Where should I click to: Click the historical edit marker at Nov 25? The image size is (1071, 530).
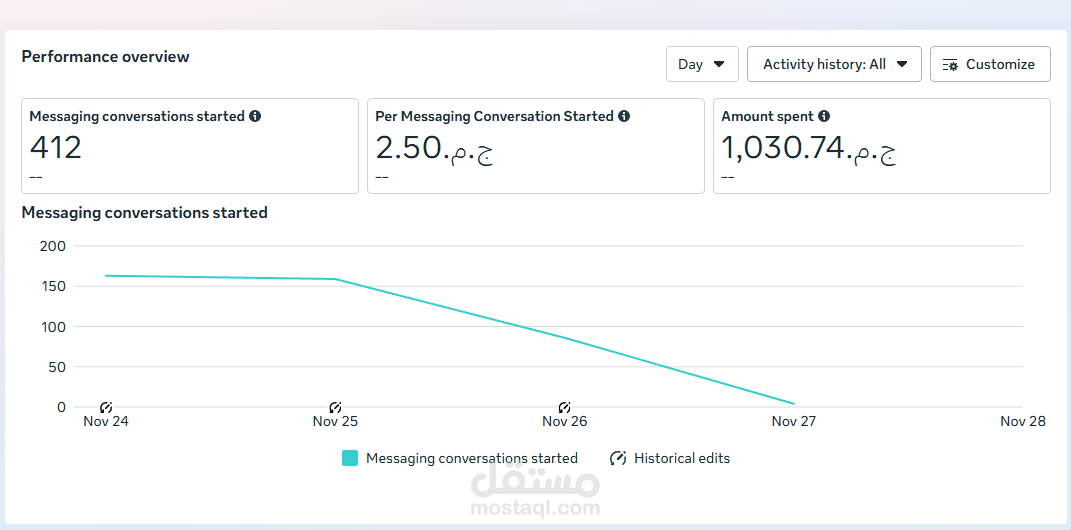[x=335, y=407]
